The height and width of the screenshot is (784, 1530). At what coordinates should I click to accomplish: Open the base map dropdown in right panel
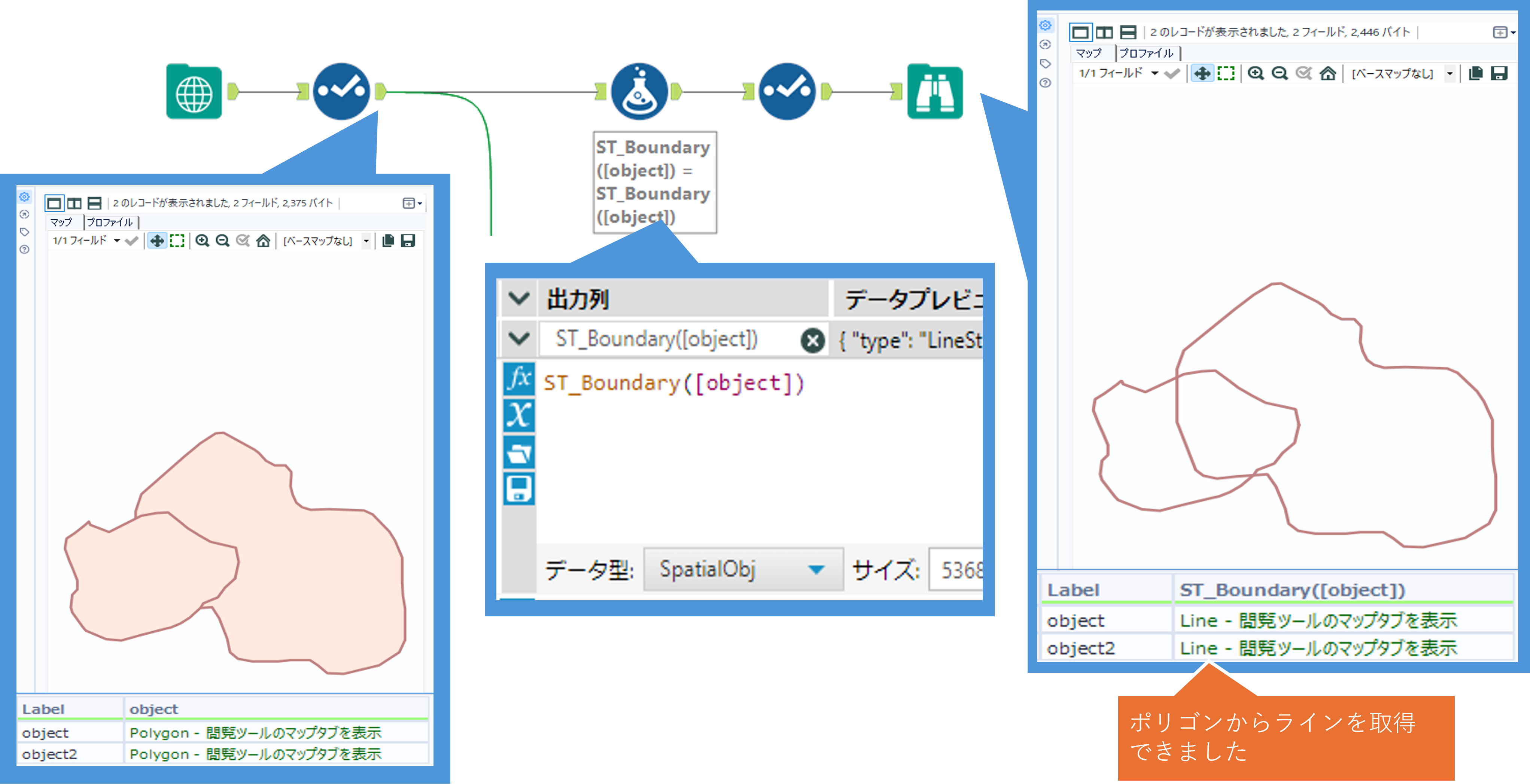coord(1449,74)
